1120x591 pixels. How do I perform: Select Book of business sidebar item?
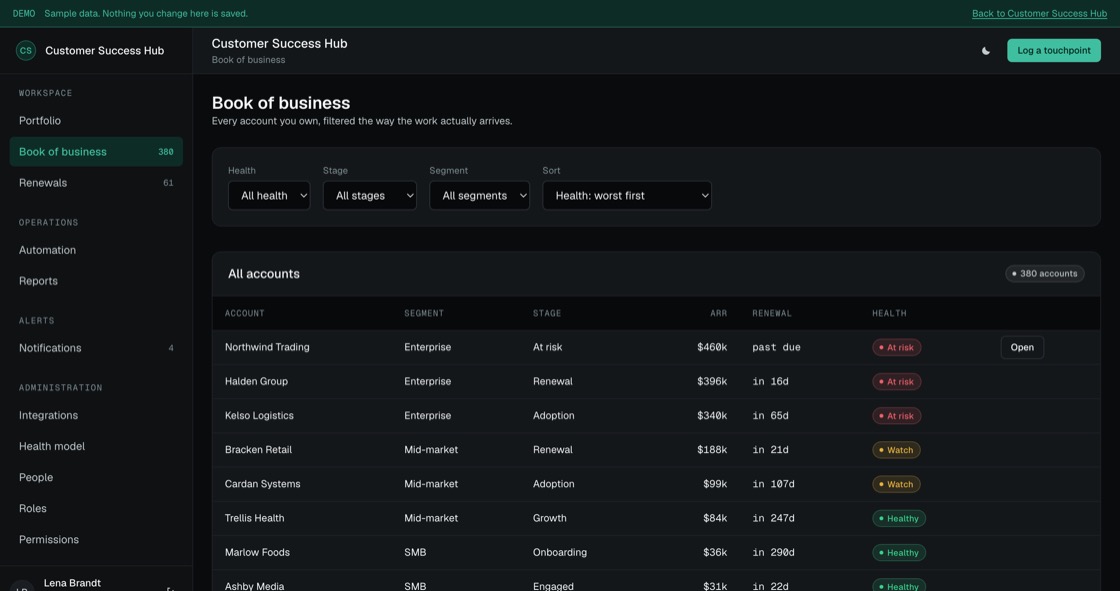click(x=96, y=152)
